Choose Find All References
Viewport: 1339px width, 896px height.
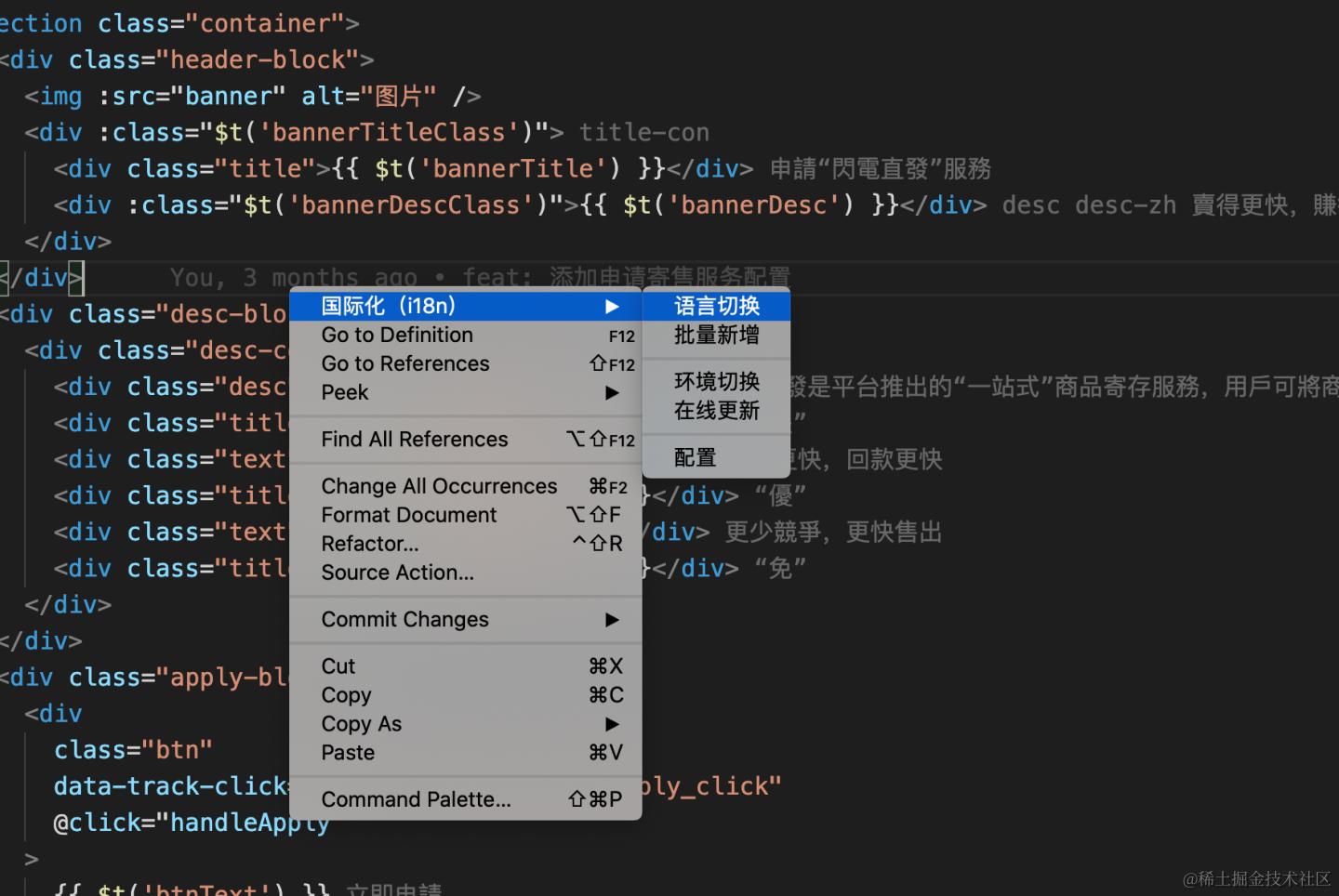point(415,439)
